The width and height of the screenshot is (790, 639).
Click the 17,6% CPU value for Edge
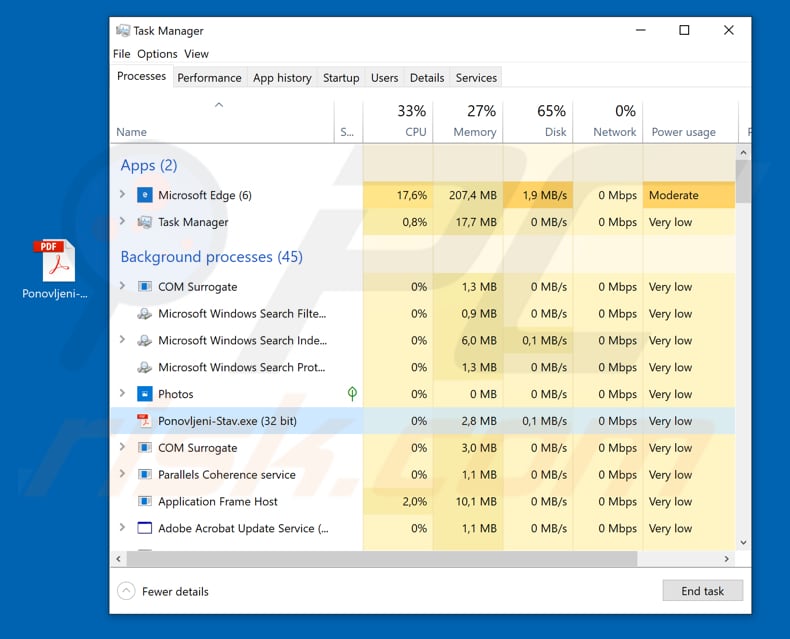tap(412, 195)
